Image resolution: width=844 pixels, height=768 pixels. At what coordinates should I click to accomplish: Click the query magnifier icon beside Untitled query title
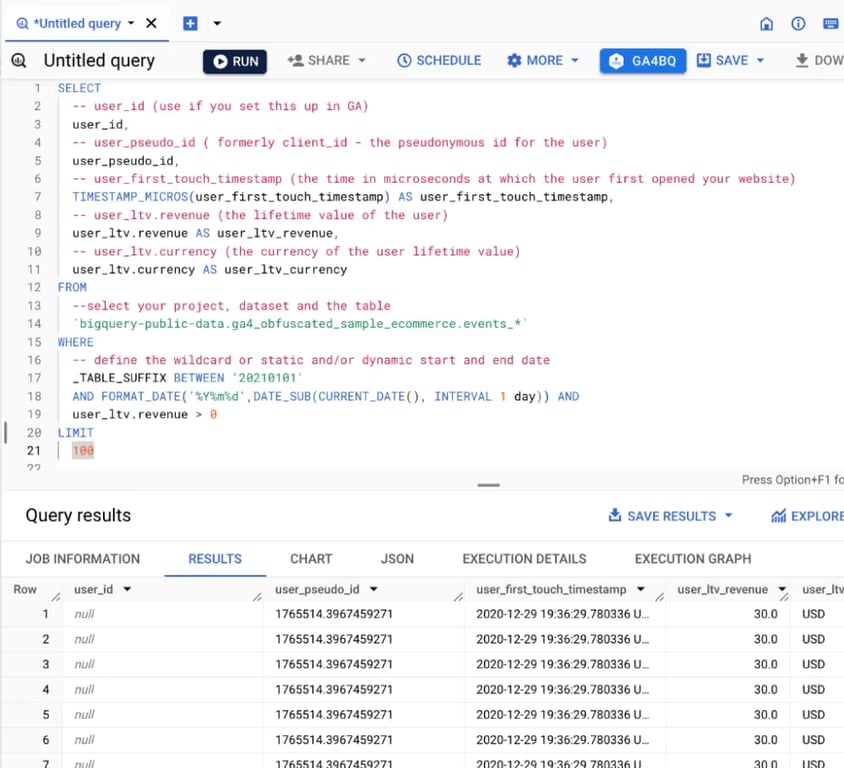19,60
